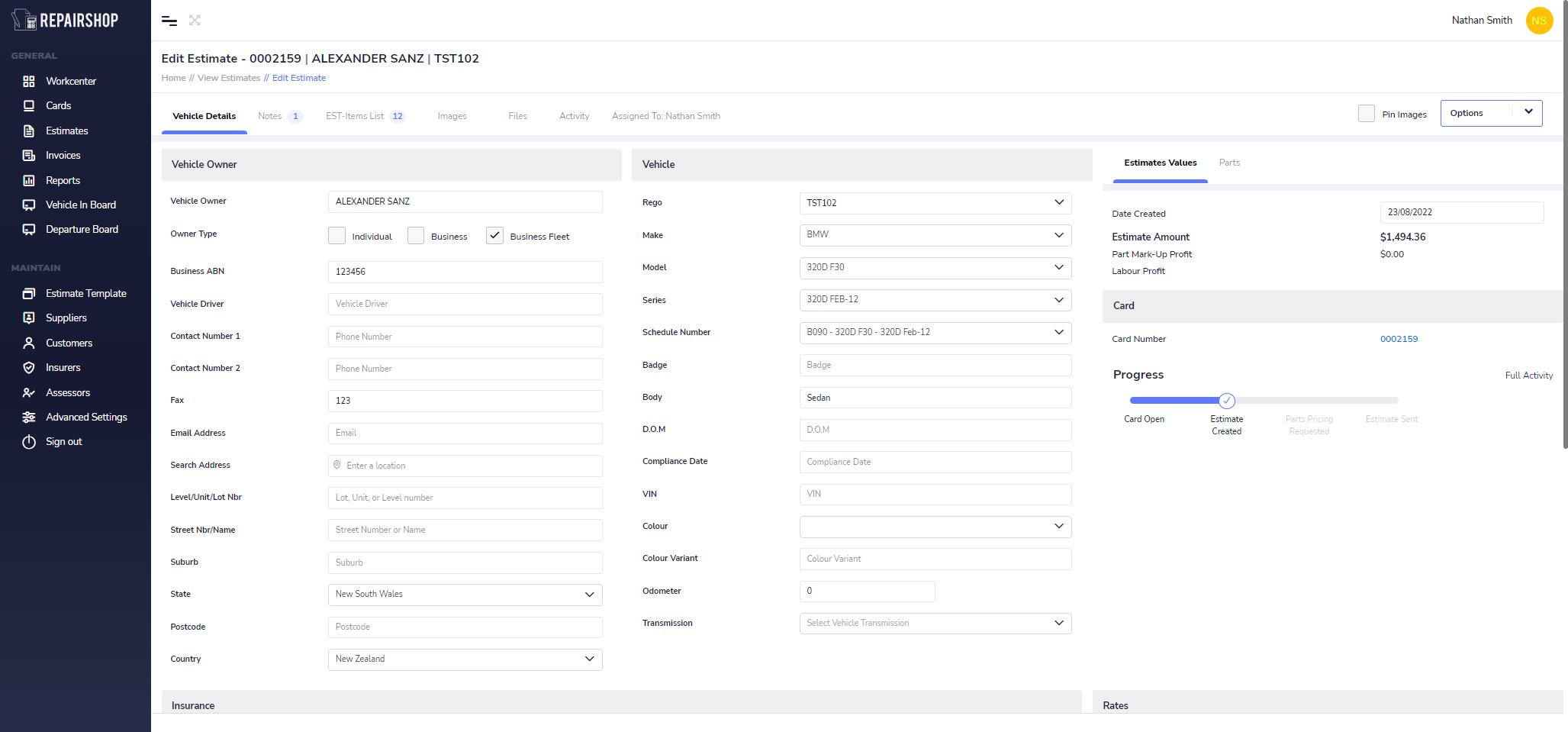Tick the Individual owner type checkbox

tap(336, 235)
